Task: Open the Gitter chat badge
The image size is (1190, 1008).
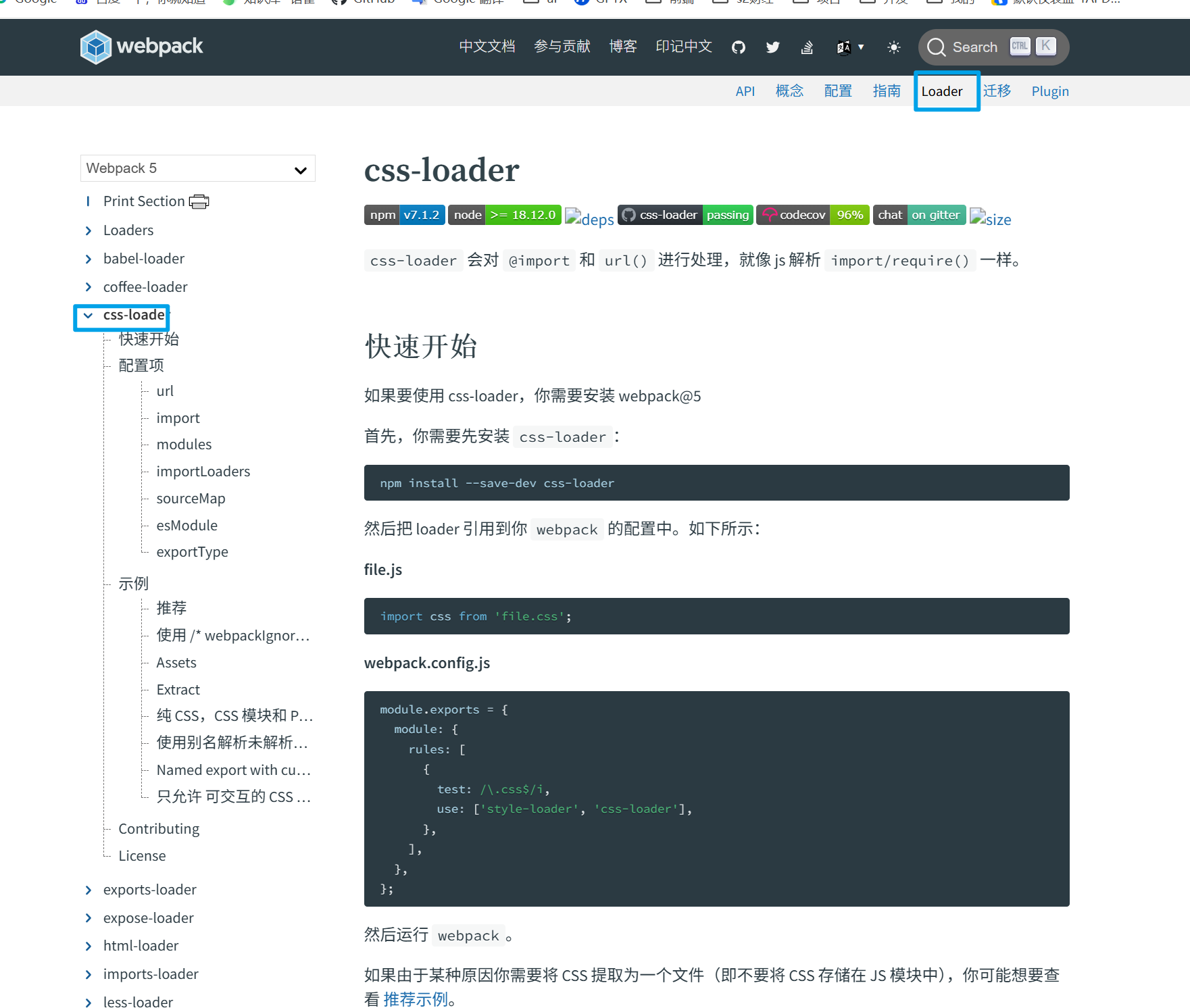Action: (919, 214)
